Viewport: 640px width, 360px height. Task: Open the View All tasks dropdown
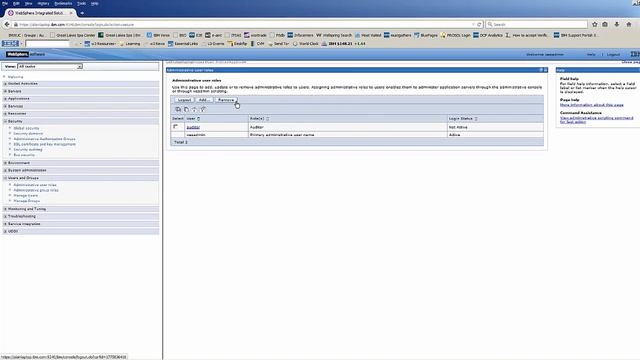[x=50, y=66]
